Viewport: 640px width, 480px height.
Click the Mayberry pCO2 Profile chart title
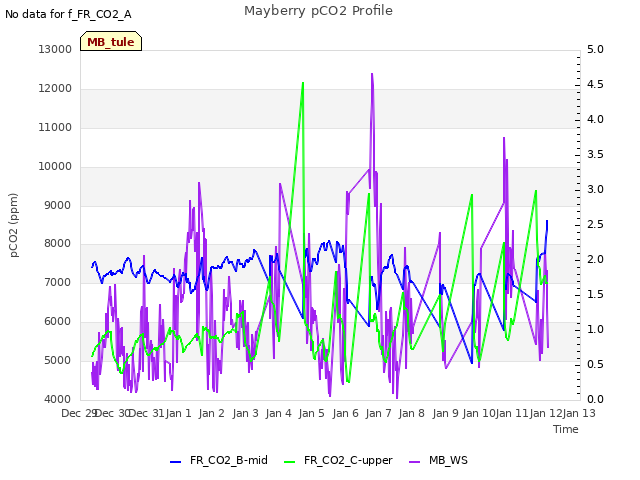318,11
